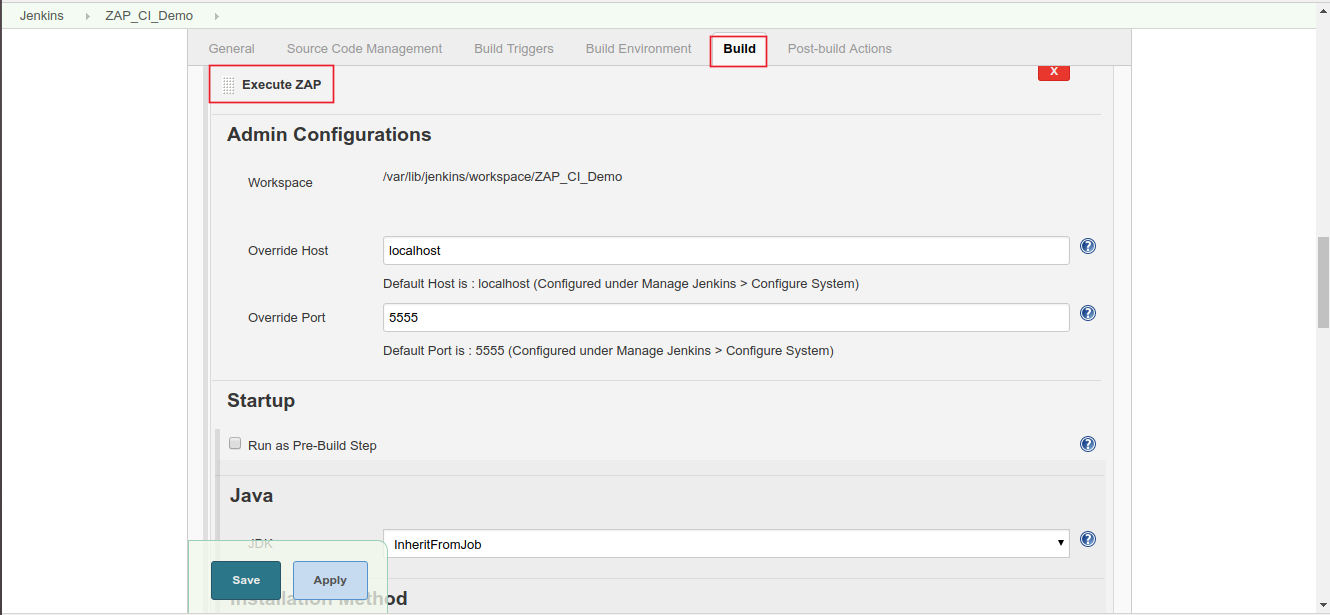Expand the JDK dropdown arrow
The height and width of the screenshot is (615, 1330).
[x=1061, y=544]
